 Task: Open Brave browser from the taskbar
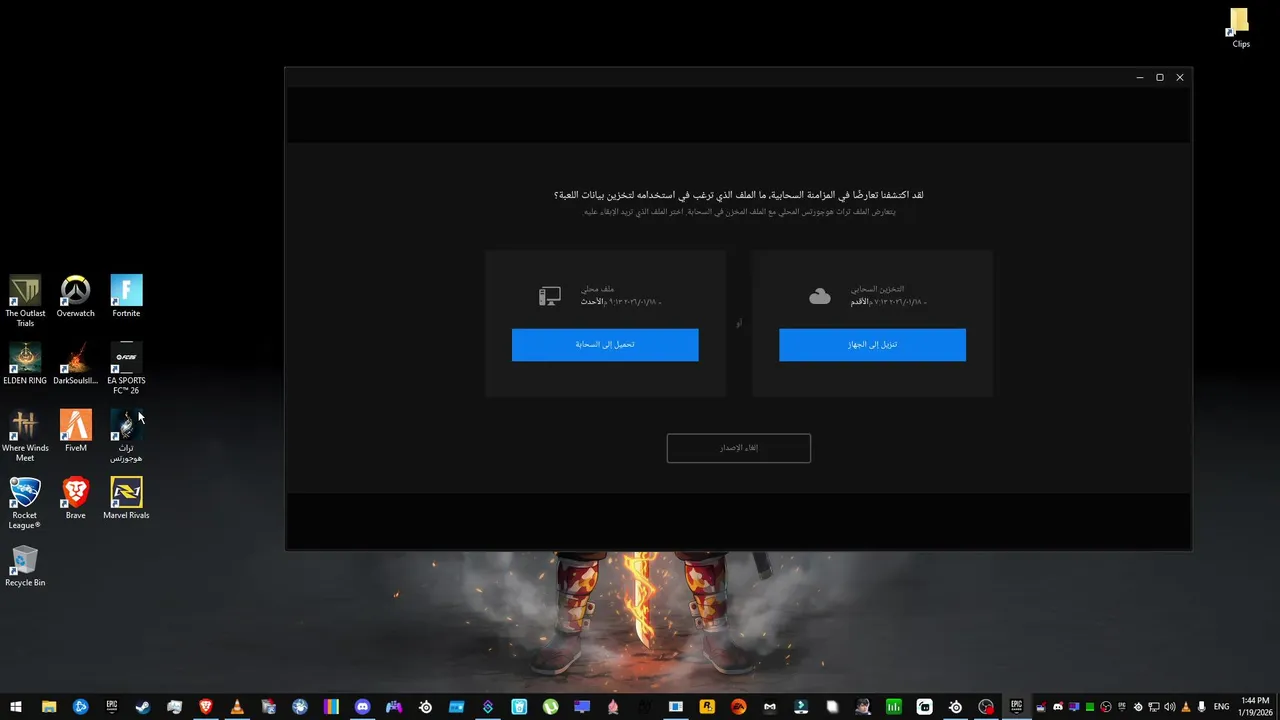pos(206,707)
